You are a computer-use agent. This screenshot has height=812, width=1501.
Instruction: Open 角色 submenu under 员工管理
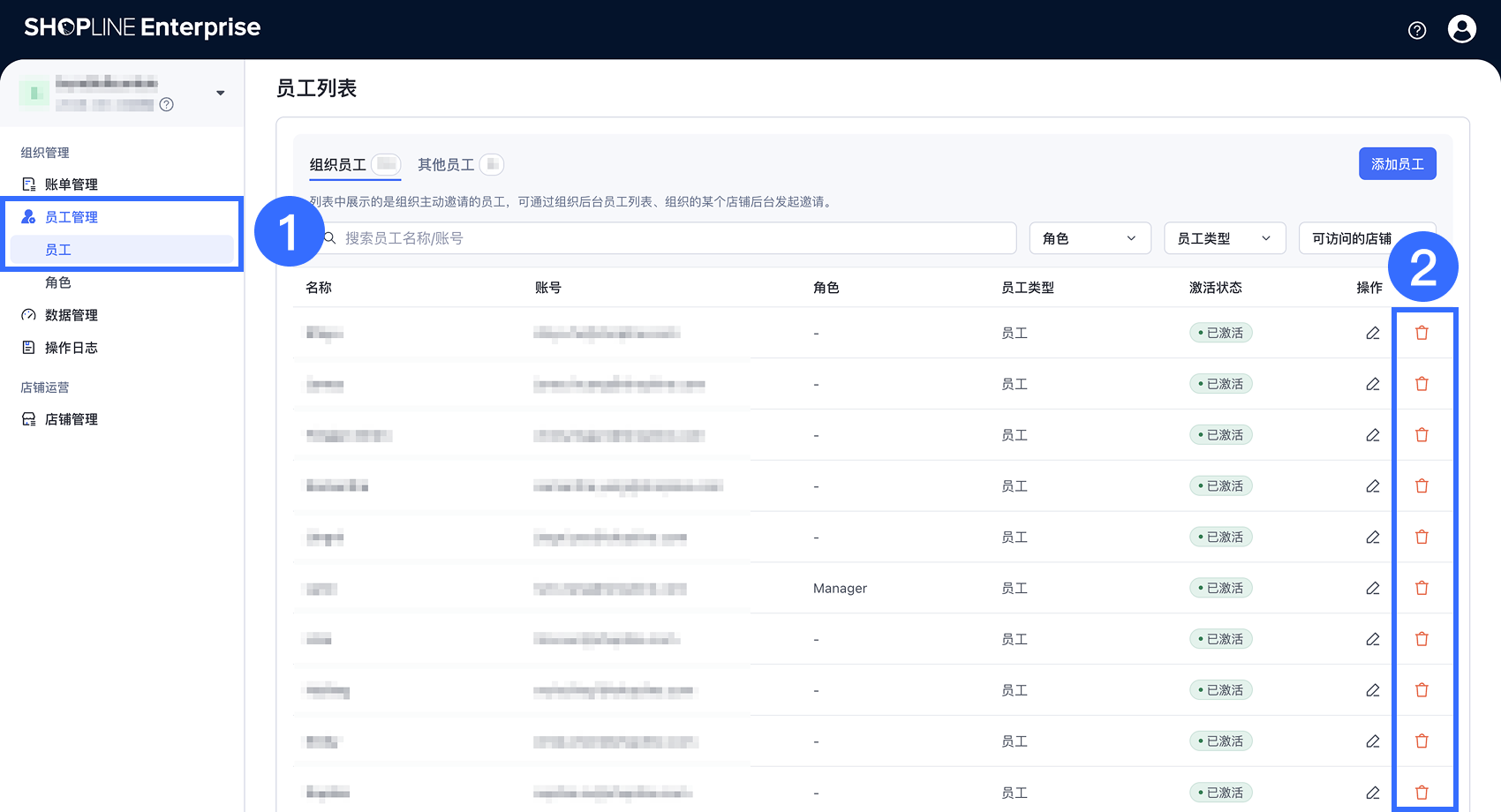click(x=58, y=282)
